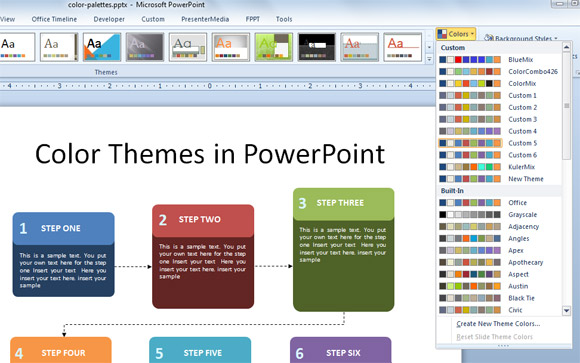
Task: Apply the first white Office theme thumbnail
Action: tap(17, 47)
